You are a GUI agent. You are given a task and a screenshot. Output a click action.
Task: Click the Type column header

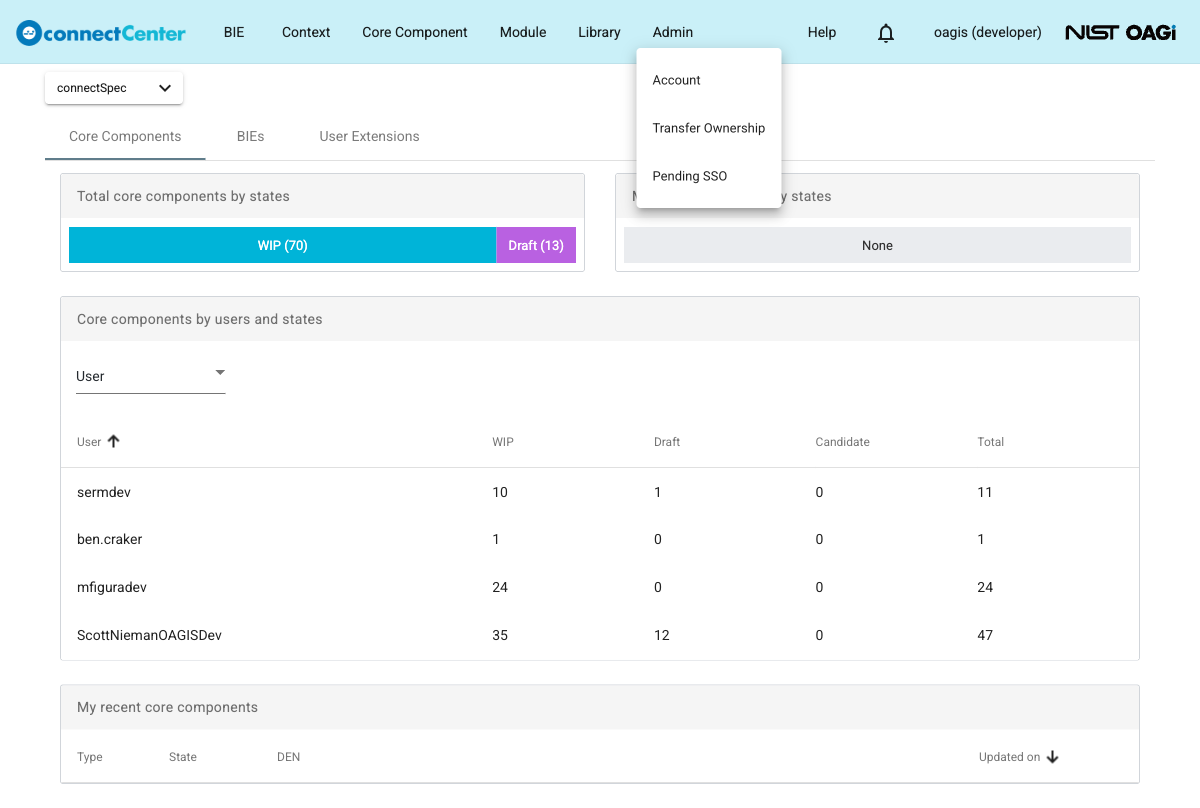pos(90,757)
